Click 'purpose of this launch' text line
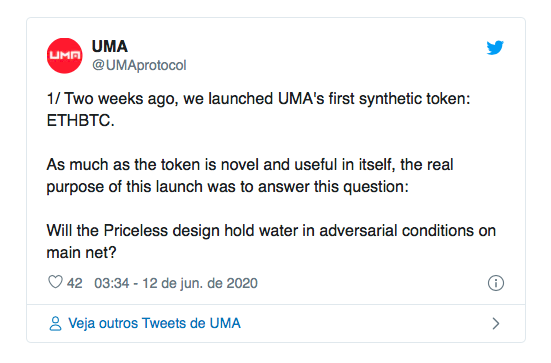Viewport: 551px width, 363px height. (x=227, y=187)
